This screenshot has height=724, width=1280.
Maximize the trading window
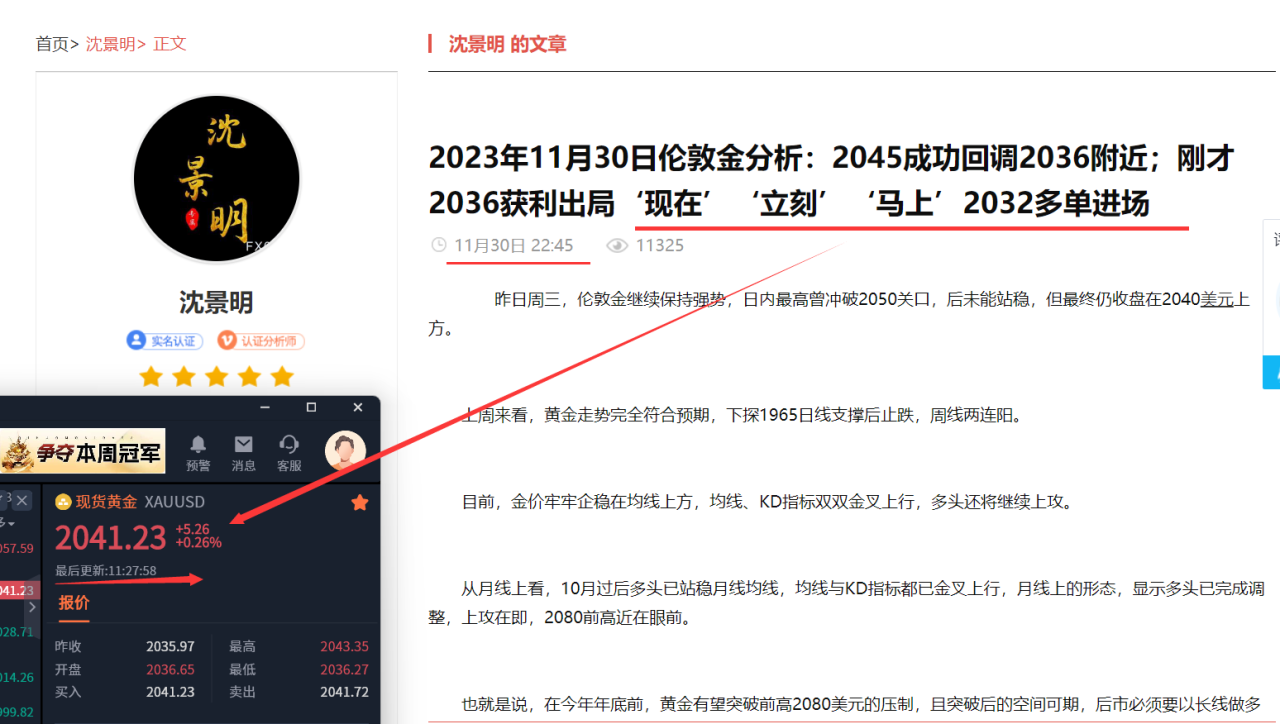(311, 407)
